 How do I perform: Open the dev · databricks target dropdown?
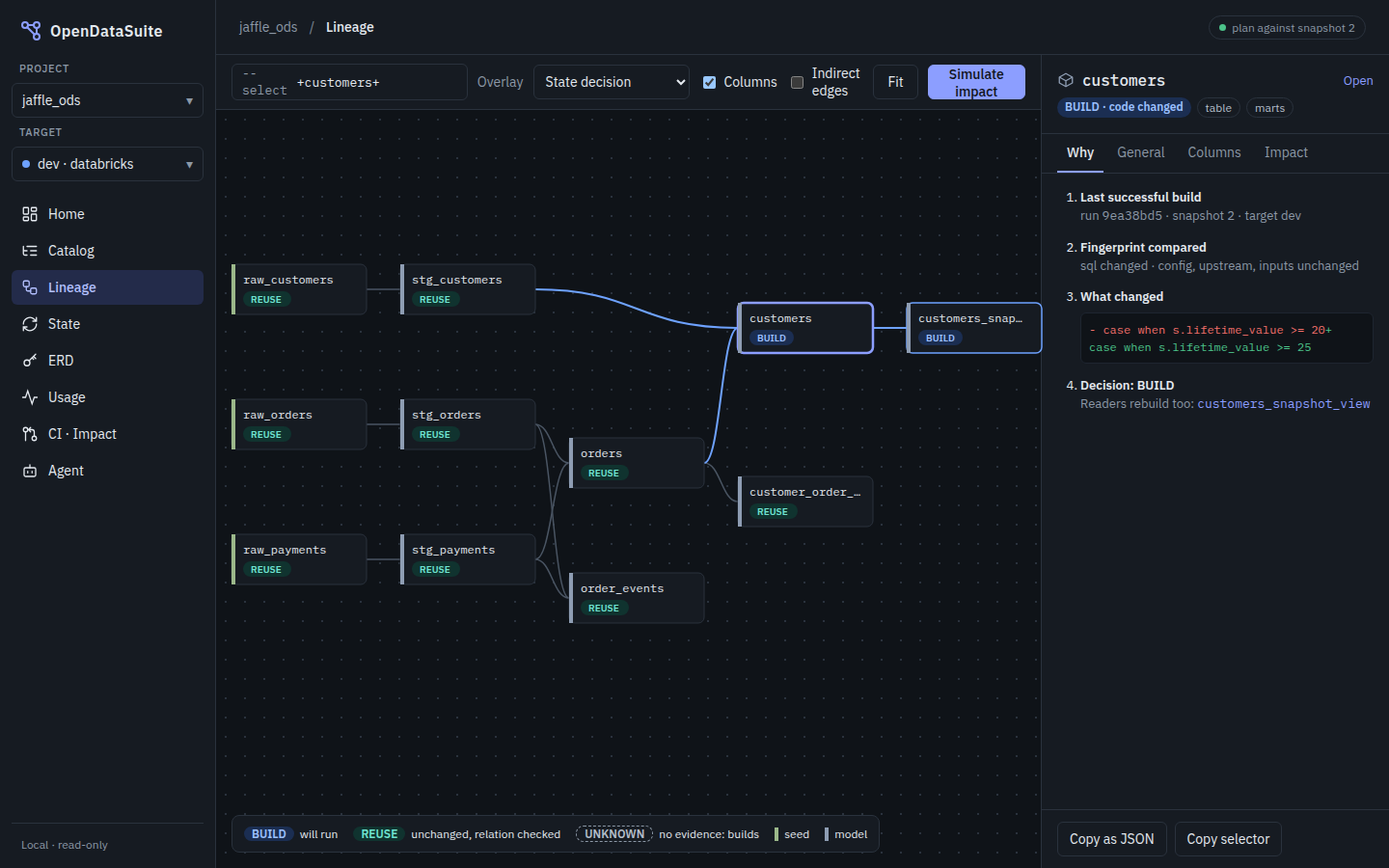[x=107, y=164]
